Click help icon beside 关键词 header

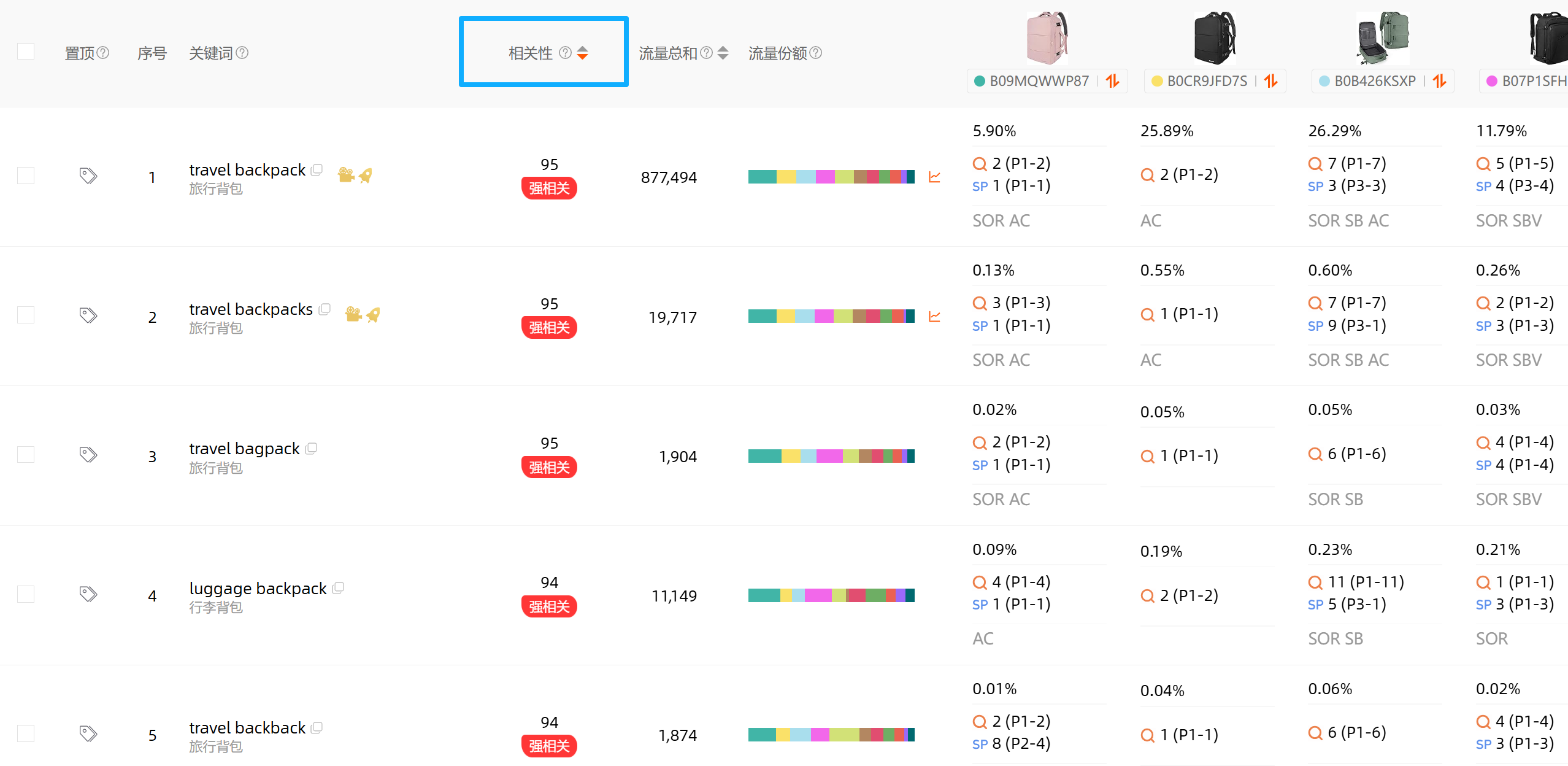pyautogui.click(x=242, y=53)
